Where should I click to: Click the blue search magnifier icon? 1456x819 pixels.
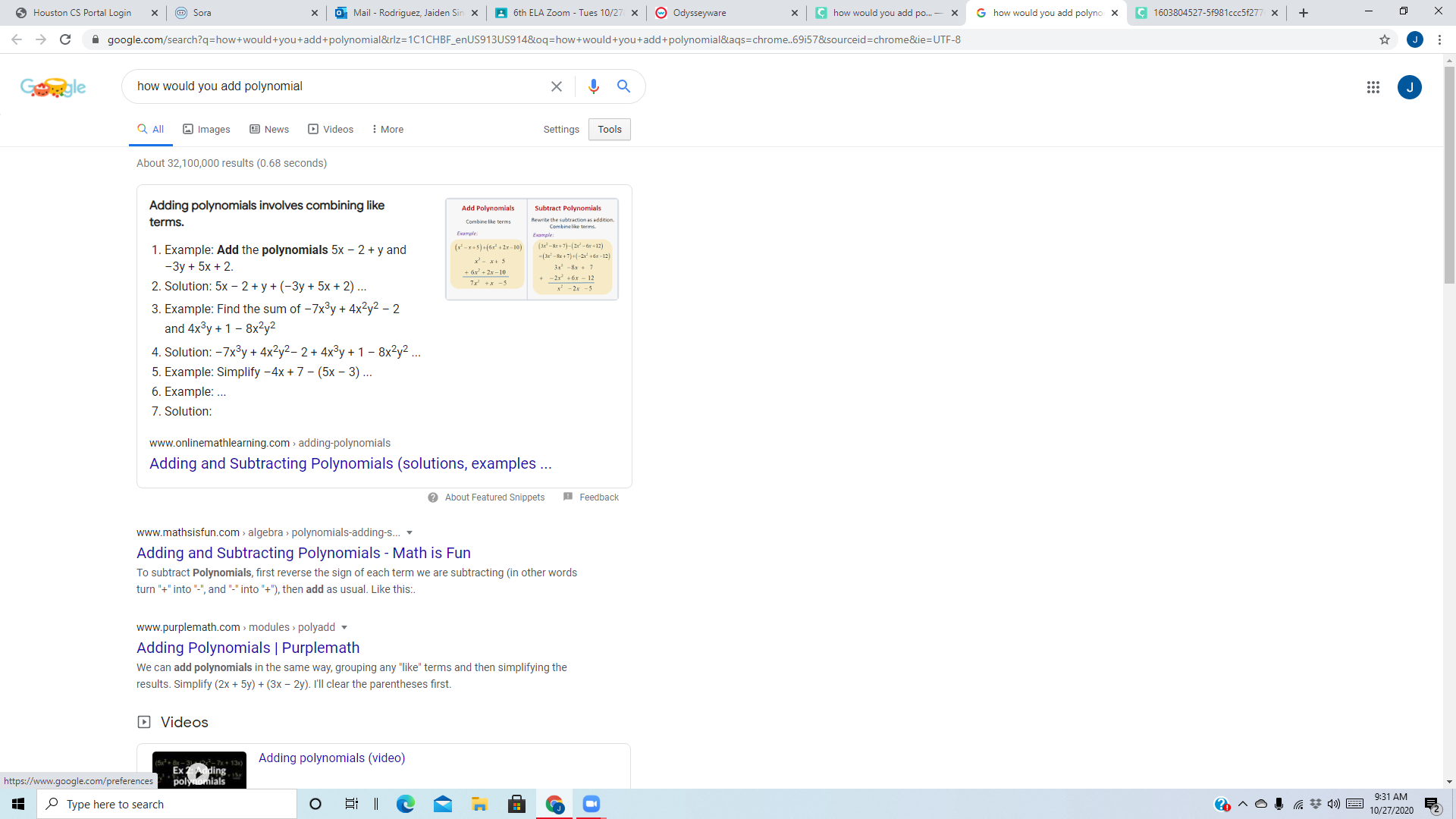pyautogui.click(x=623, y=86)
